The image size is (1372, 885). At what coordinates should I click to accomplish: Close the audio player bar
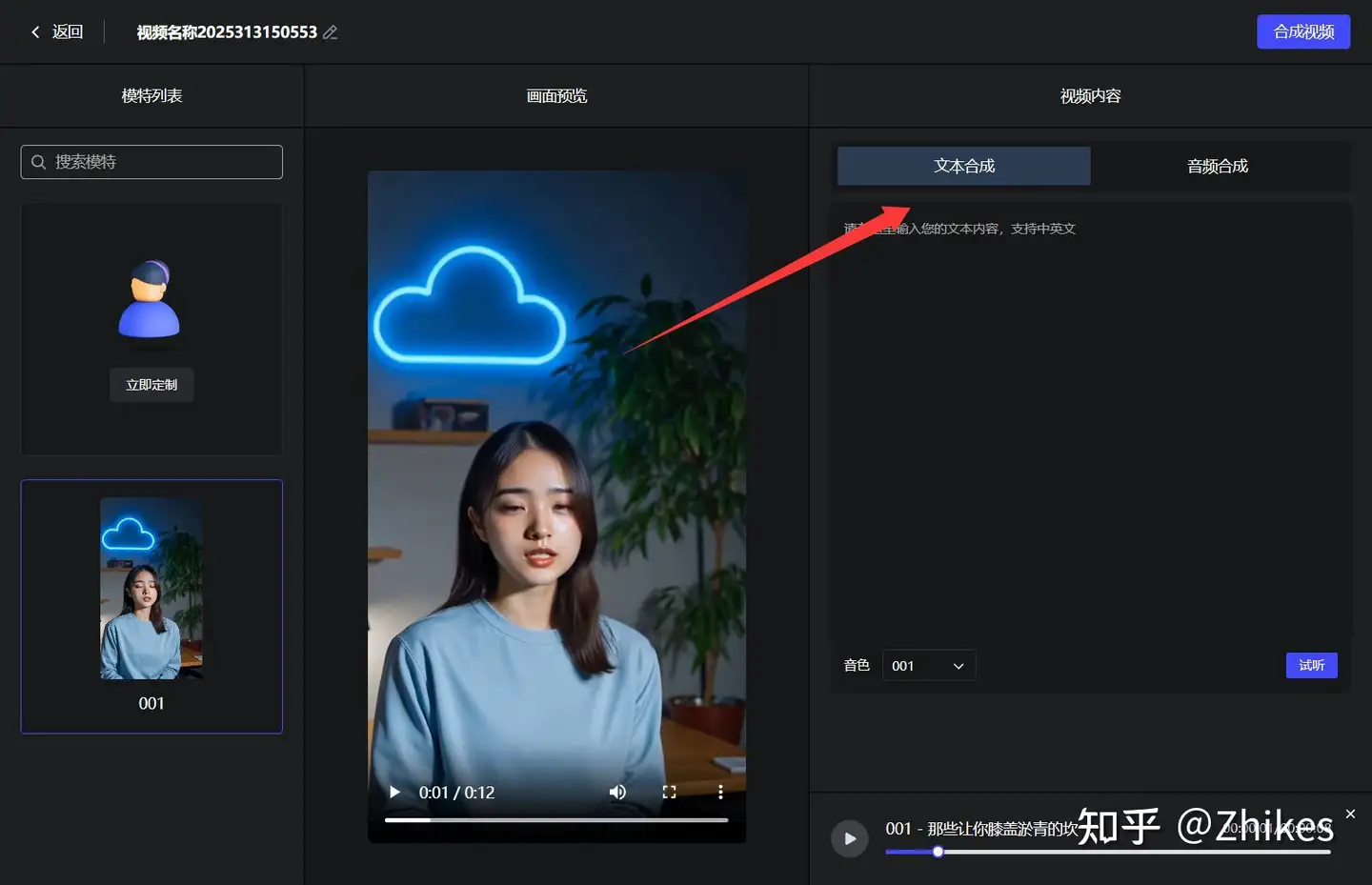click(1350, 814)
